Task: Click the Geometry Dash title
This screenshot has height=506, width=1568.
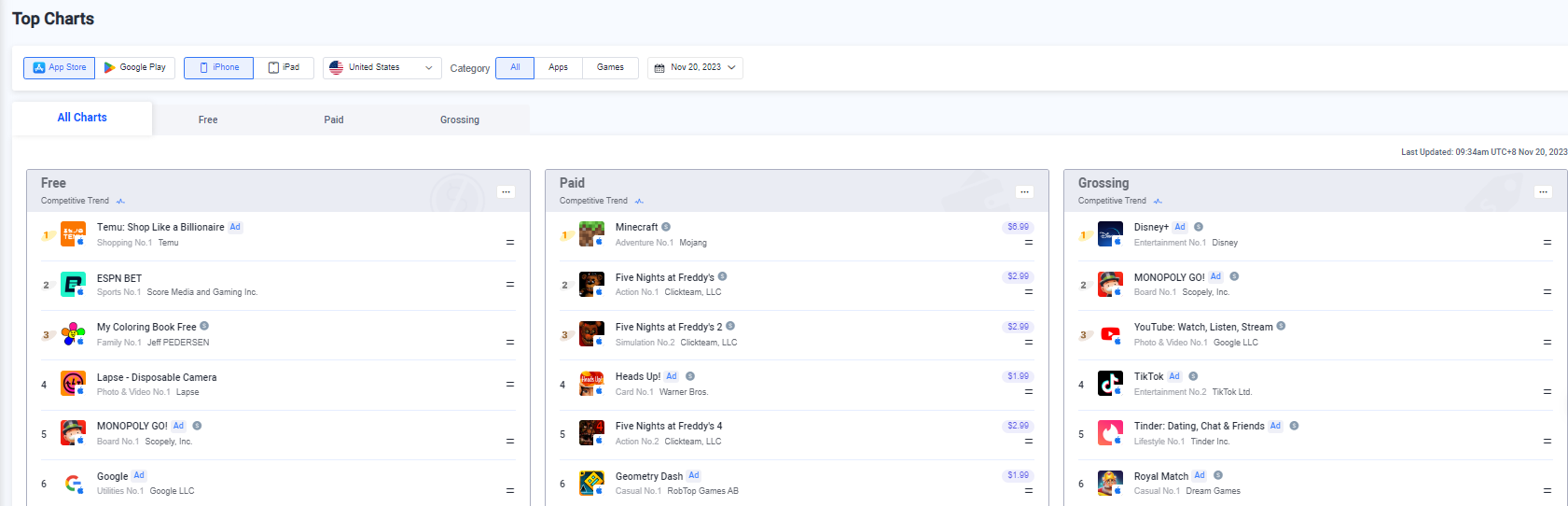Action: (649, 476)
